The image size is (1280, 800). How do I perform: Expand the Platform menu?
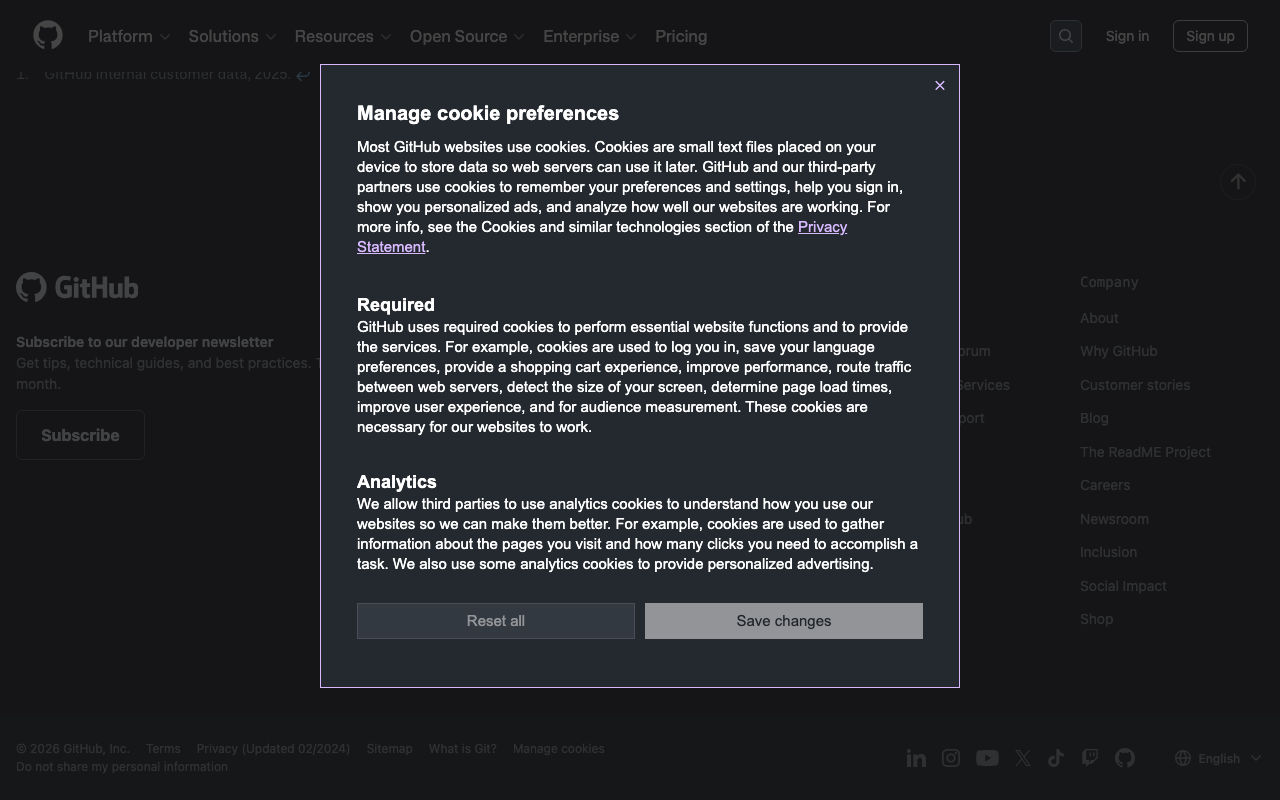coord(129,36)
